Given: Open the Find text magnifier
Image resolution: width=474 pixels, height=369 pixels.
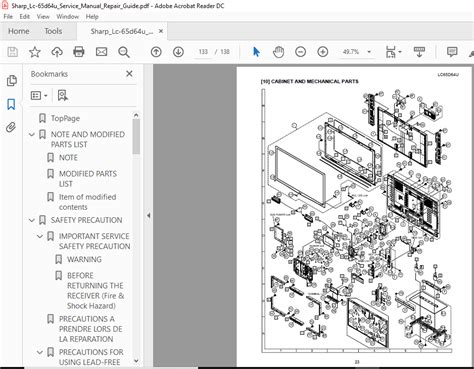Looking at the screenshot, I should click(124, 52).
